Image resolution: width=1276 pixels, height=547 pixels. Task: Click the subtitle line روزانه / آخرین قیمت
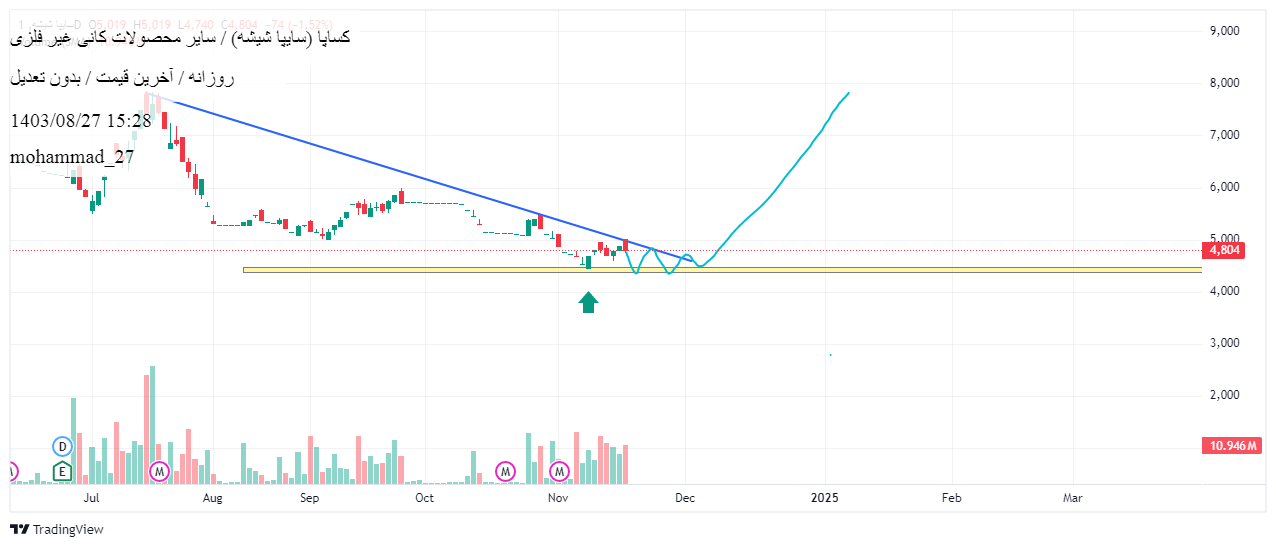pos(123,77)
